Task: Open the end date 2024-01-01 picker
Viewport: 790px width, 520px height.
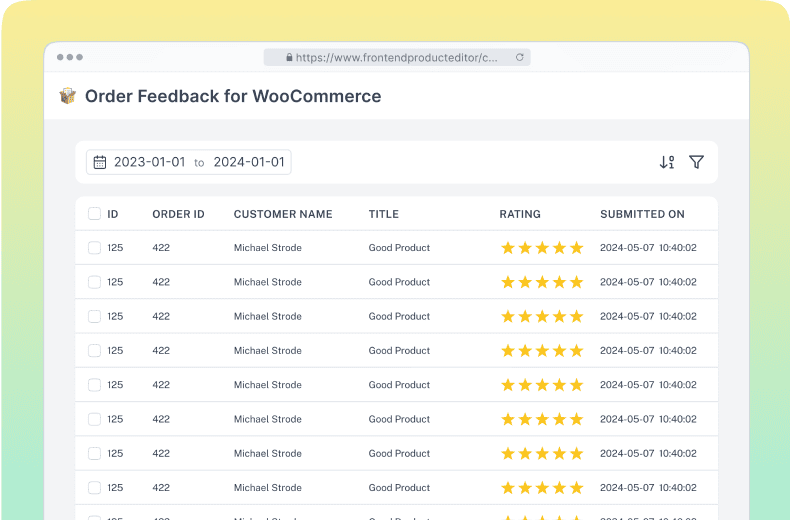Action: pos(249,162)
